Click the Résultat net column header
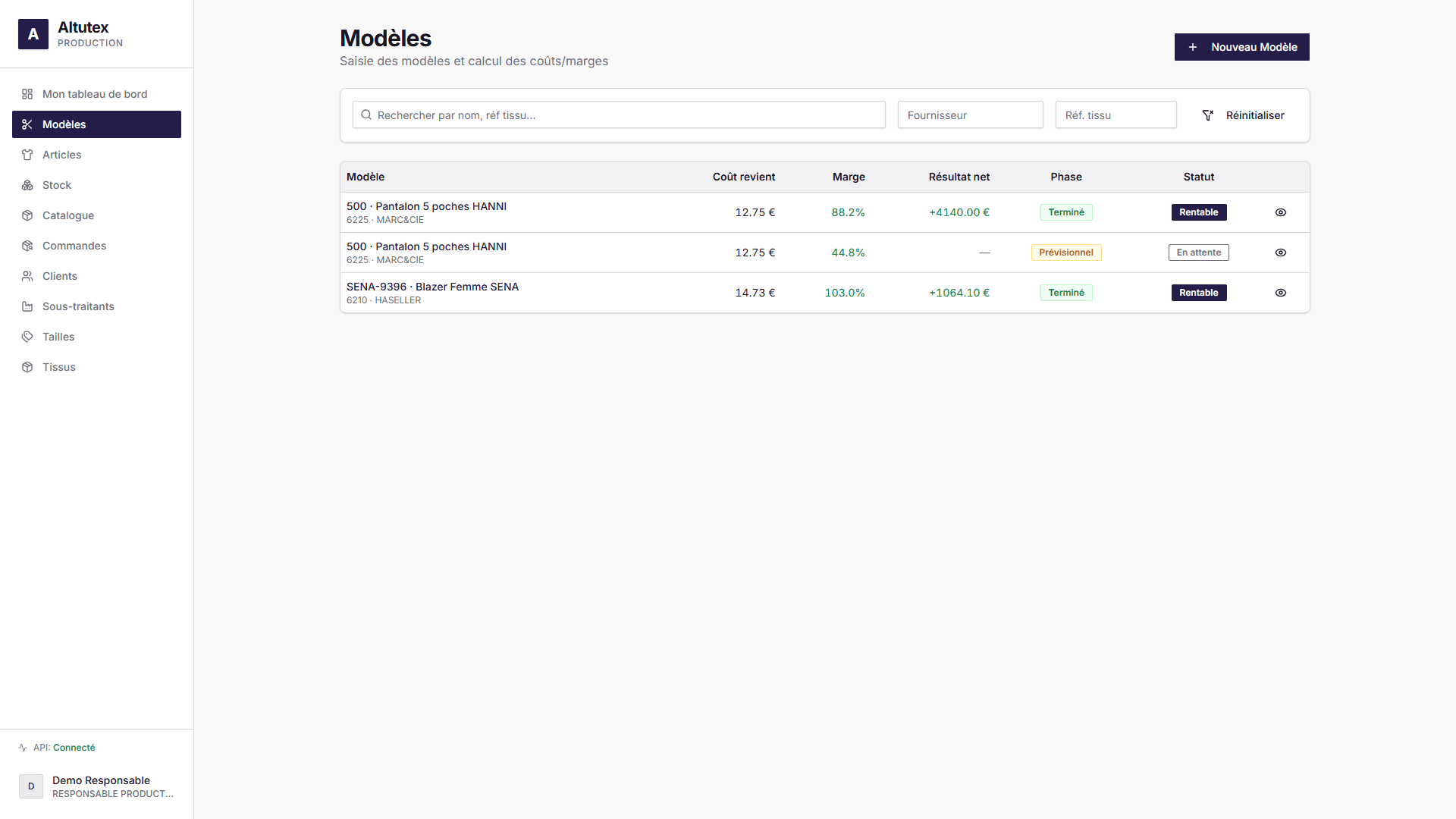The image size is (1456, 819). (x=959, y=177)
